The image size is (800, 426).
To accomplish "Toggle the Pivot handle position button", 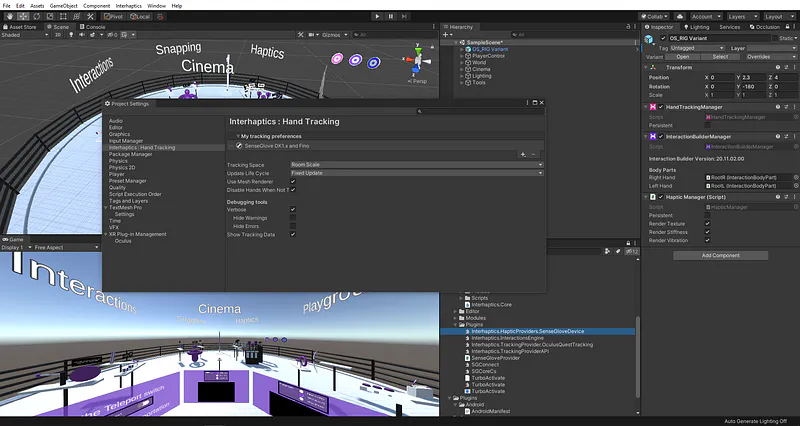I will (114, 16).
